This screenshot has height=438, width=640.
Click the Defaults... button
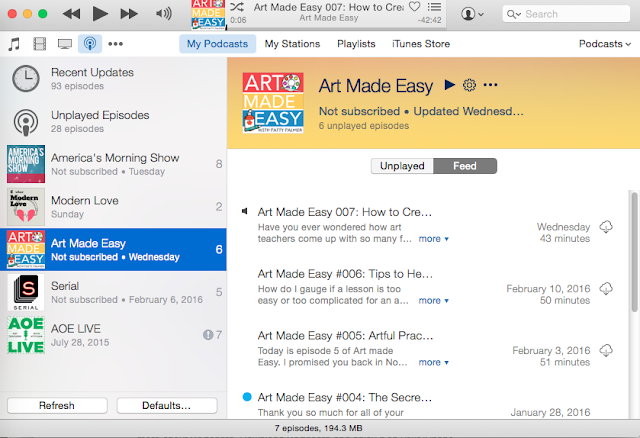pyautogui.click(x=167, y=405)
